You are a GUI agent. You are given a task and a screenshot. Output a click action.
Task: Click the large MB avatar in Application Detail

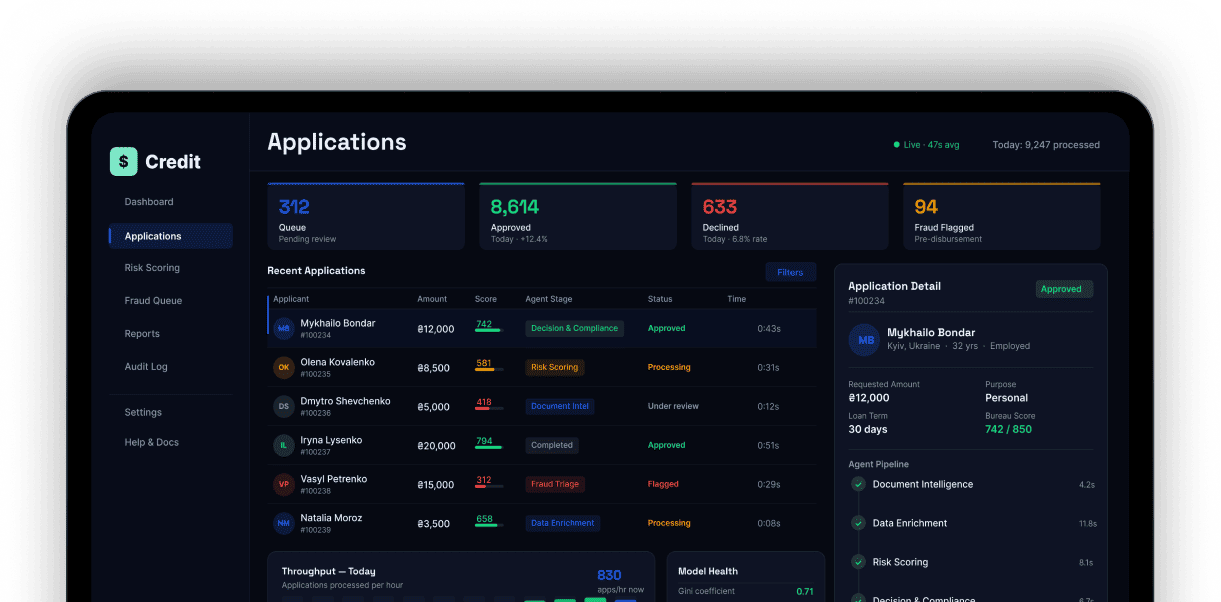click(864, 339)
